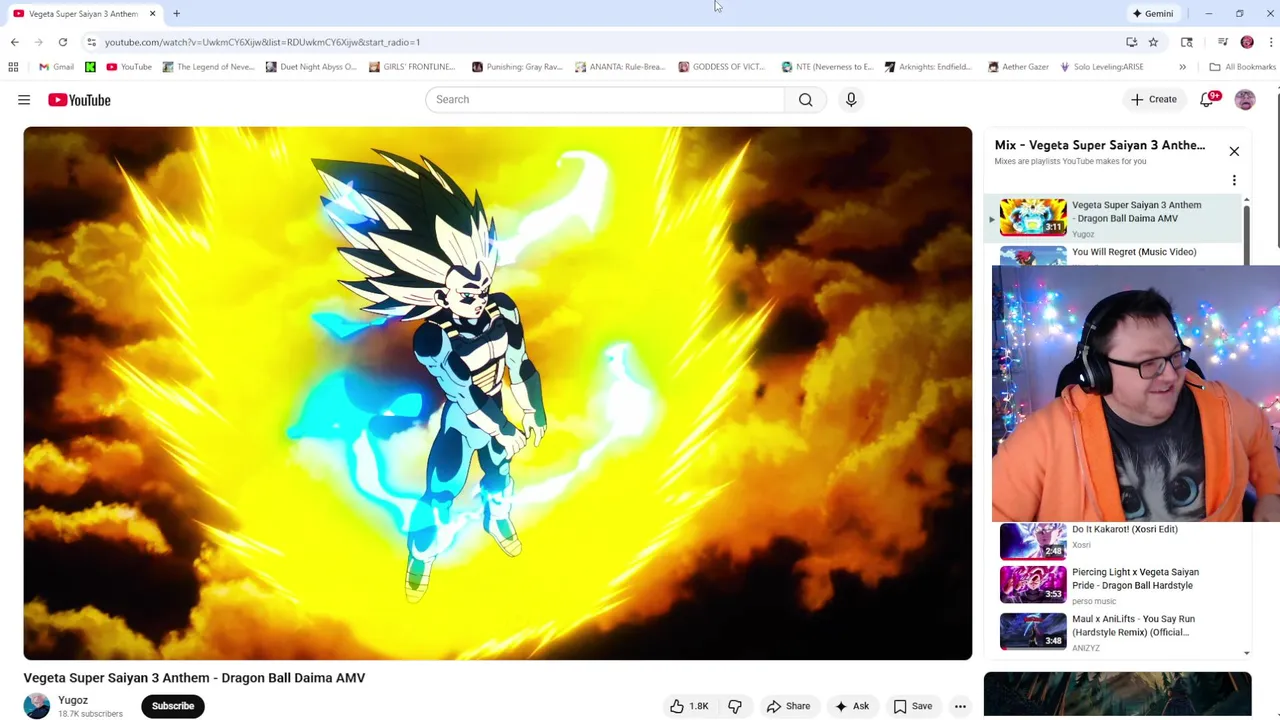Open the Punishing: Gray Rav... bookmark
Screen dimensions: 1280x720
click(517, 67)
